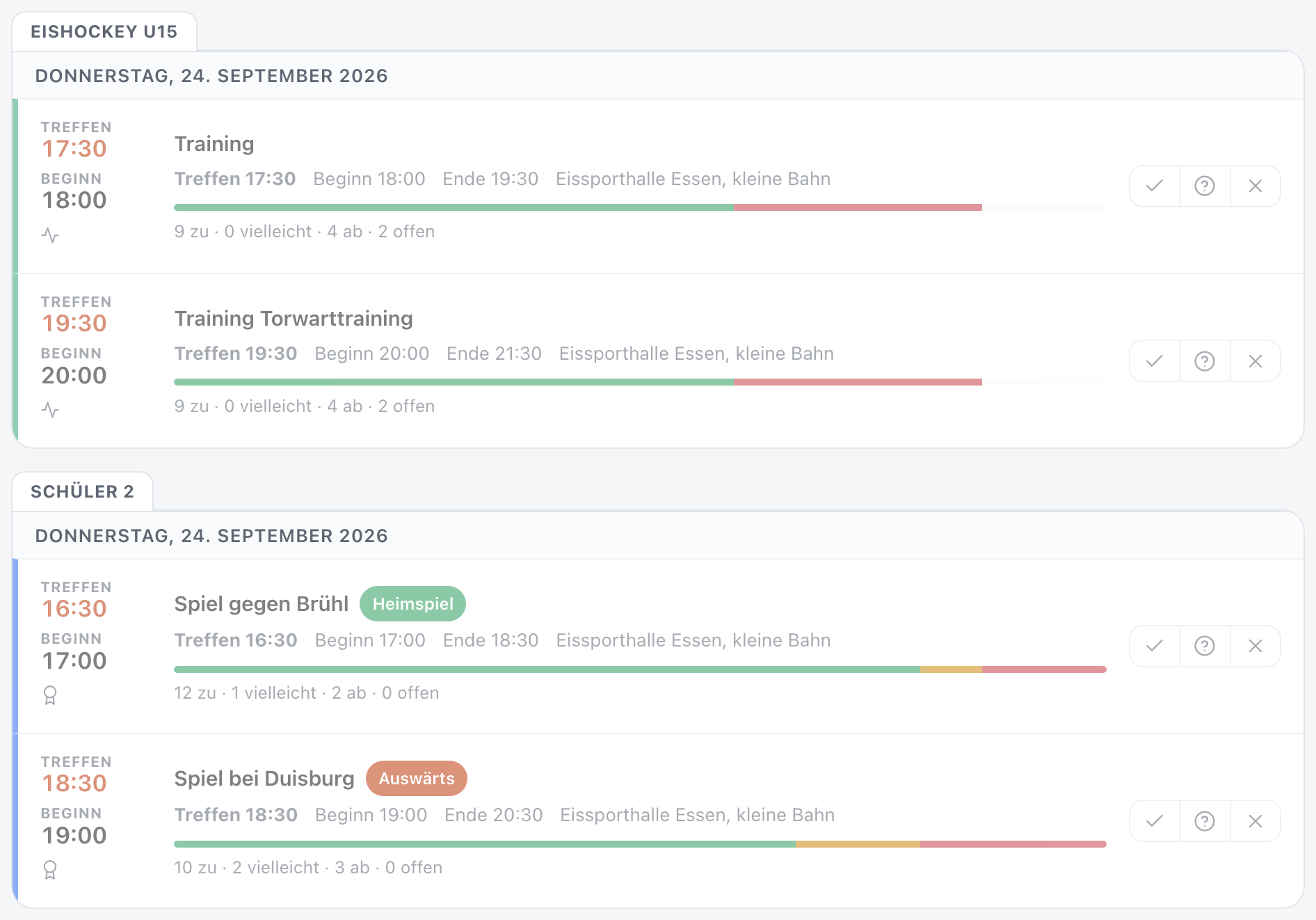Click the award ribbon icon under 17:00
The height and width of the screenshot is (920, 1316).
click(x=50, y=695)
